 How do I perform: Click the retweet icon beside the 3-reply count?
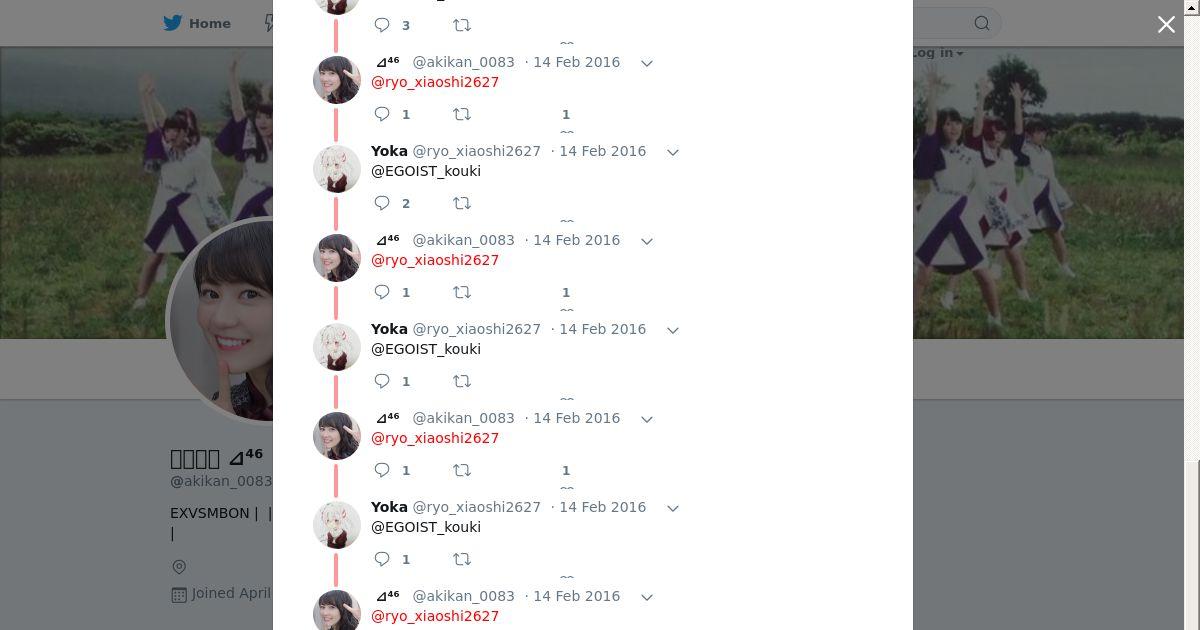(x=462, y=25)
